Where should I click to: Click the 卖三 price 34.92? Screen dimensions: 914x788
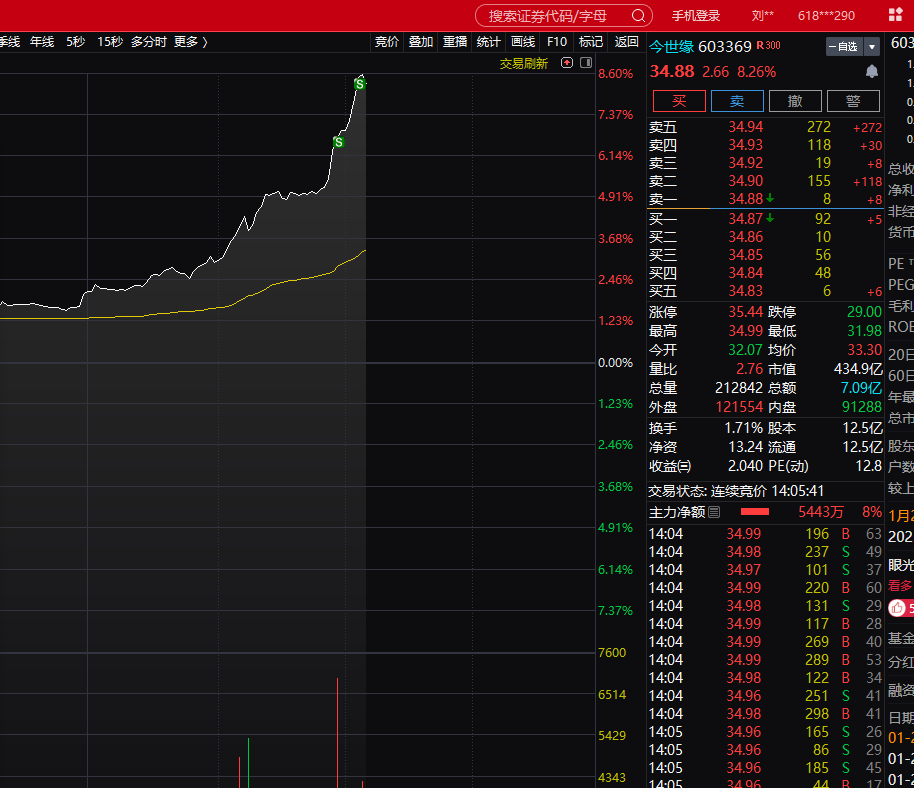pos(746,163)
